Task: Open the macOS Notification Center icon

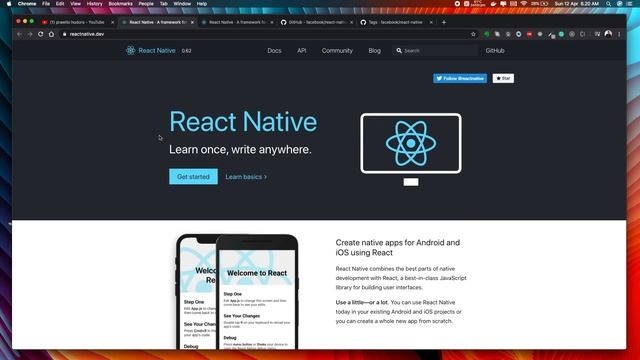Action: tap(629, 4)
